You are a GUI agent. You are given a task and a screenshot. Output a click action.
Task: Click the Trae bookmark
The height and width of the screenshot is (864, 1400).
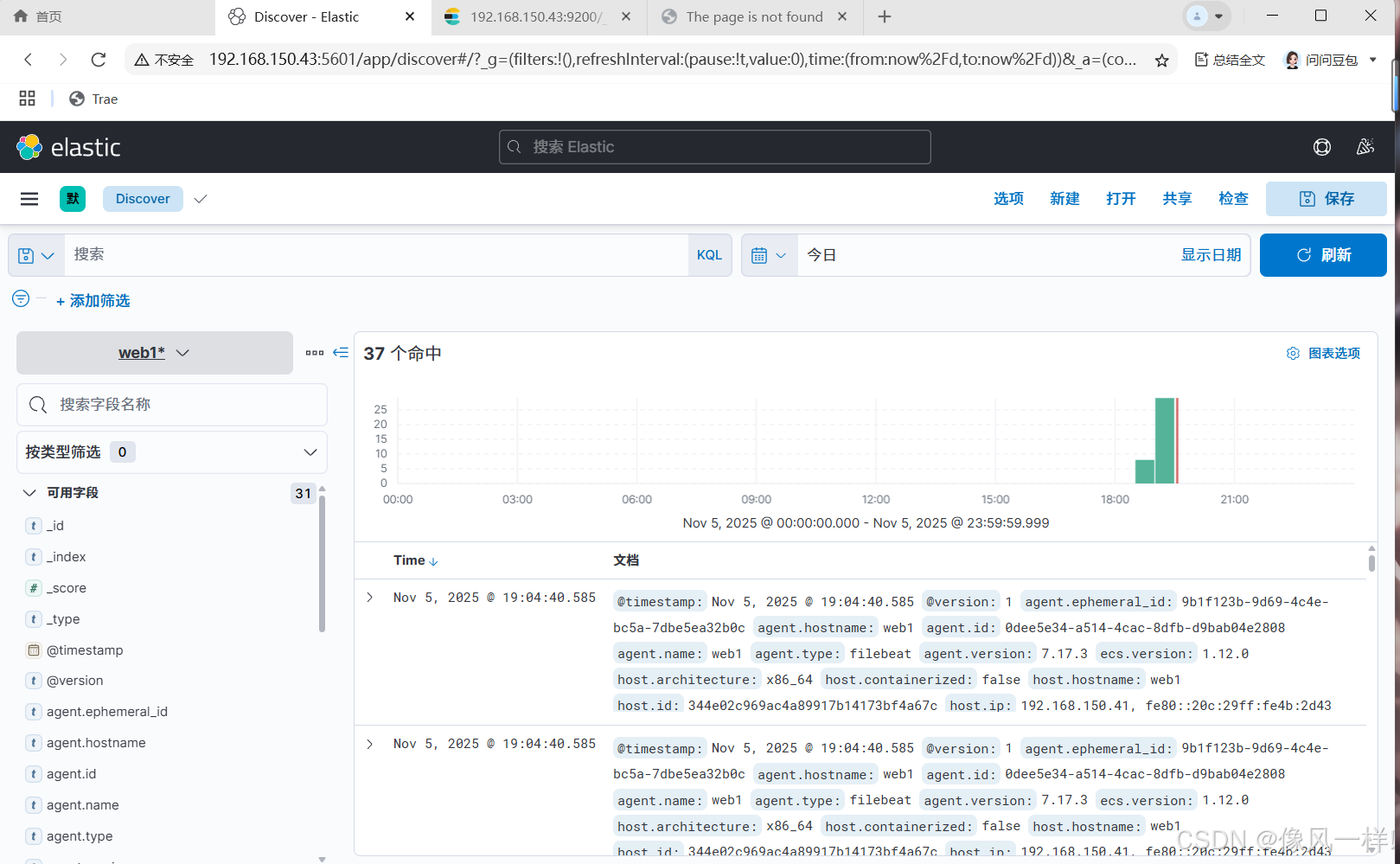[x=93, y=99]
